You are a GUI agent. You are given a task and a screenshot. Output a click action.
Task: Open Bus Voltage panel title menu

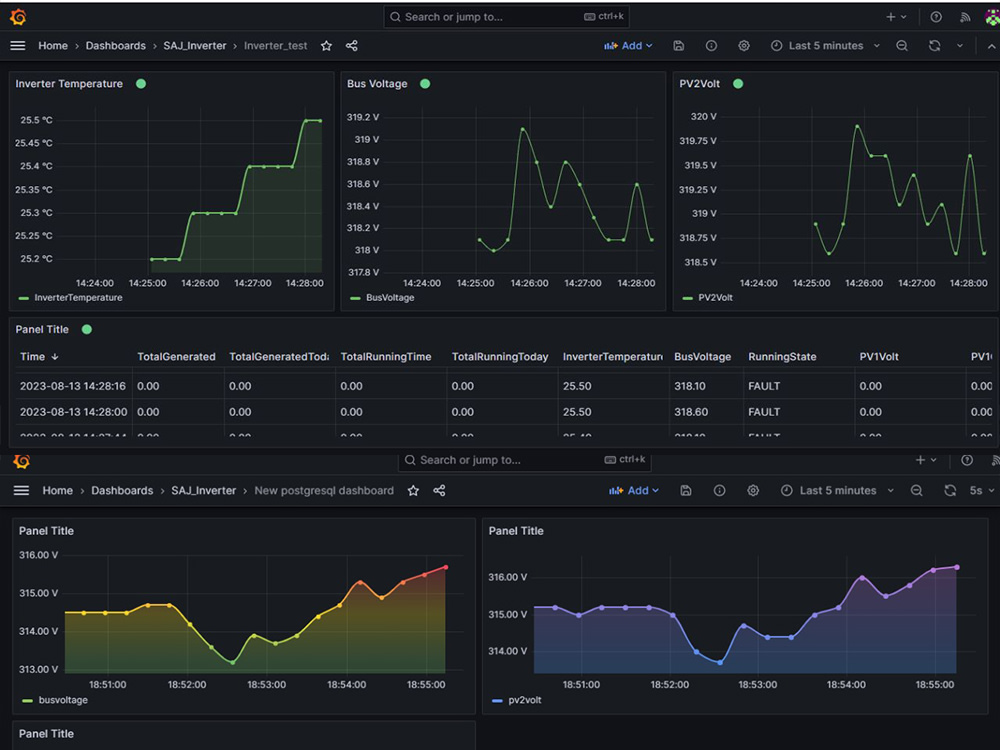click(377, 84)
